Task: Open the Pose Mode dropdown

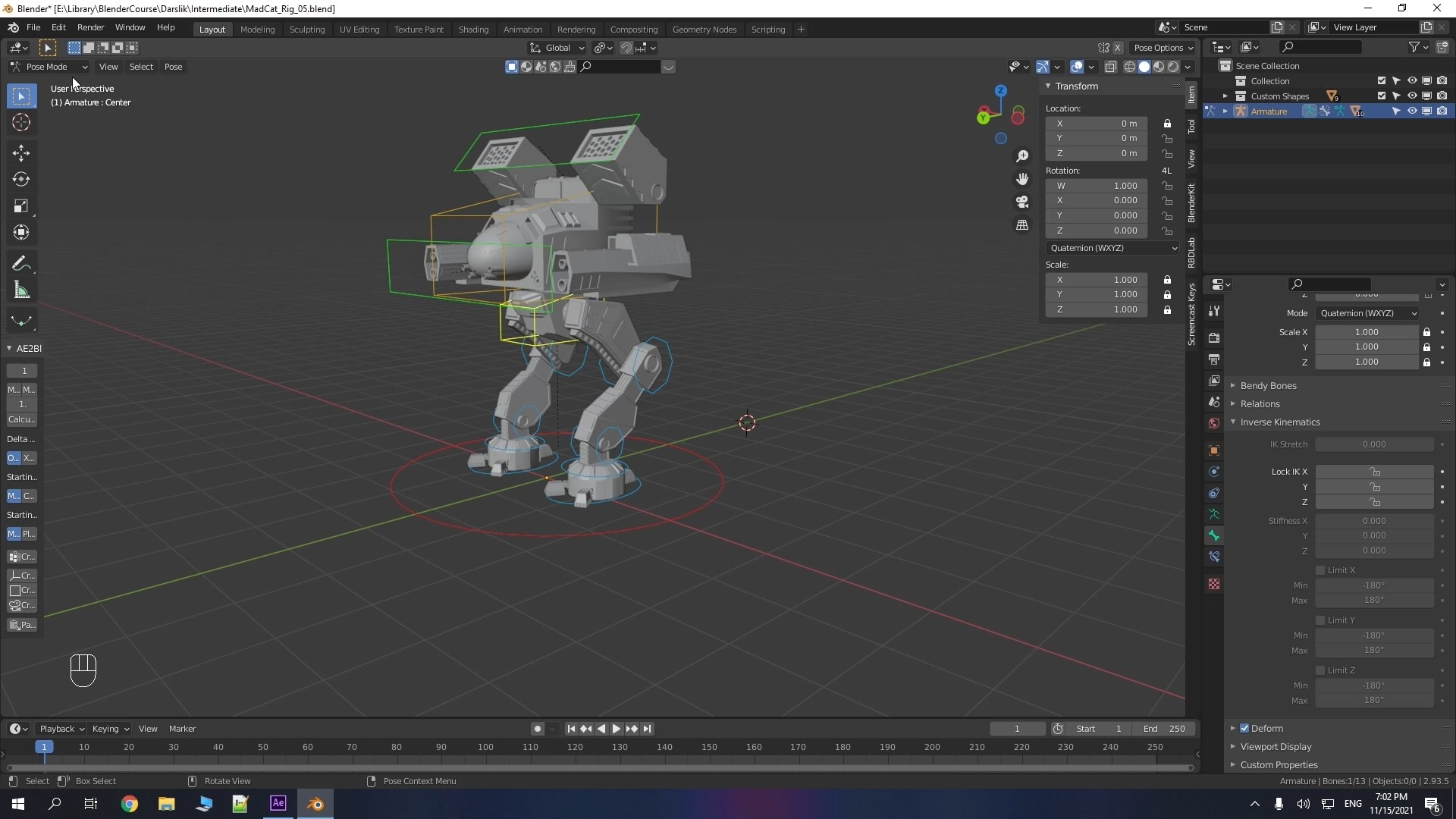Action: (49, 67)
